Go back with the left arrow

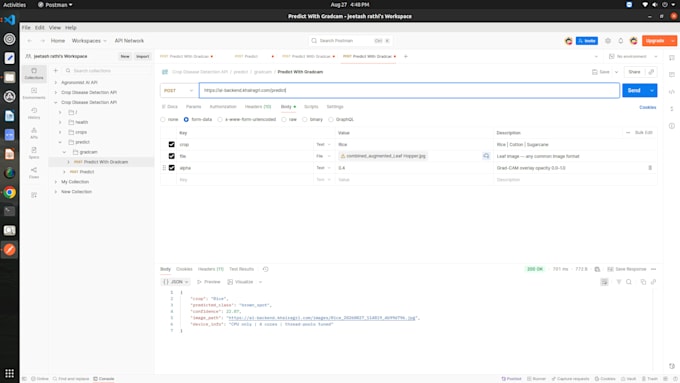(x=29, y=41)
